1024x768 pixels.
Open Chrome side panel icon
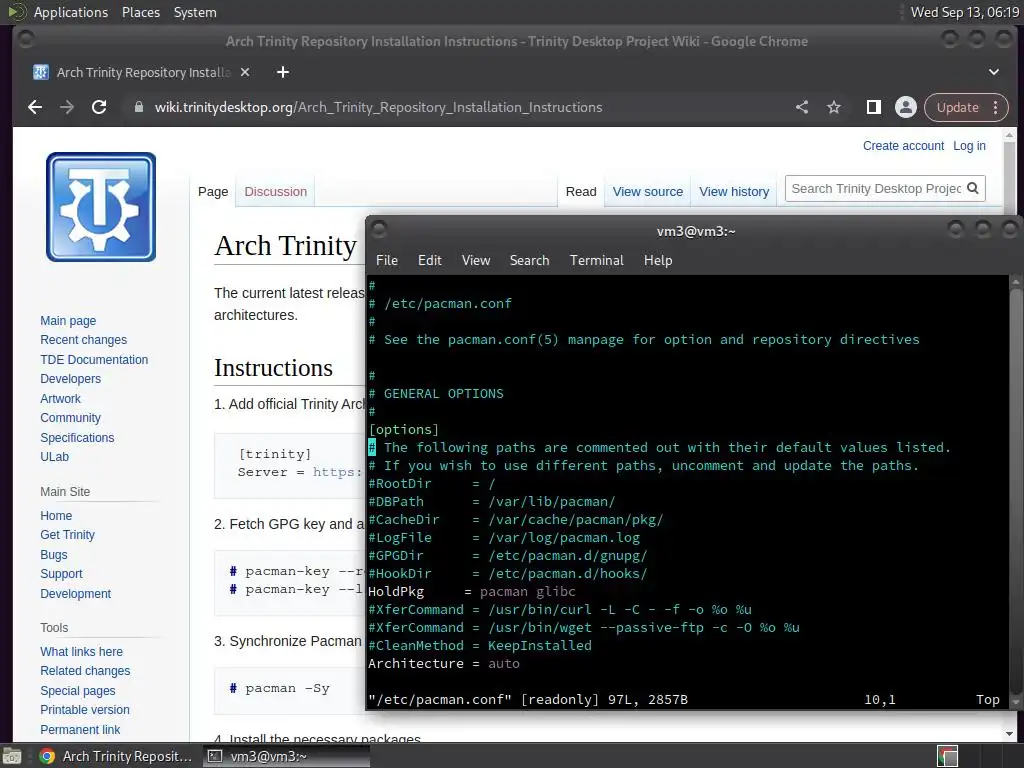pos(874,107)
